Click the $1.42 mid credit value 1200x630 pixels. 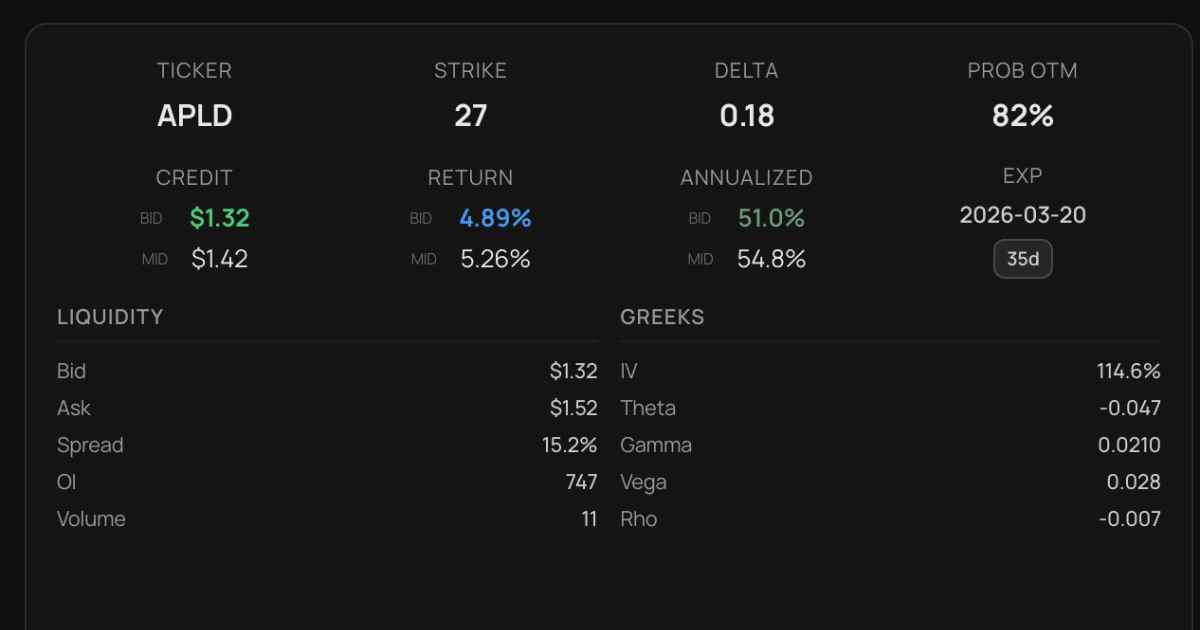point(219,259)
